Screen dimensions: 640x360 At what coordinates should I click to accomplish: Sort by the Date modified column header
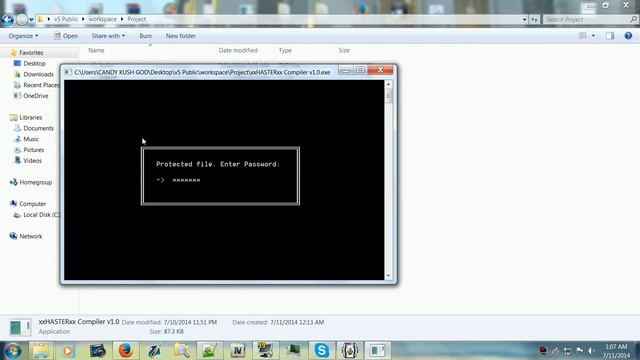click(x=238, y=50)
